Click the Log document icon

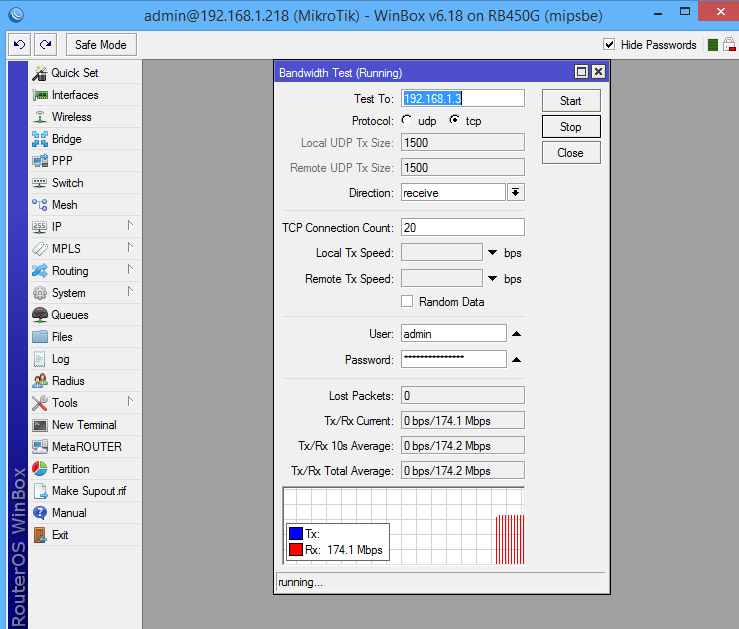(40, 359)
